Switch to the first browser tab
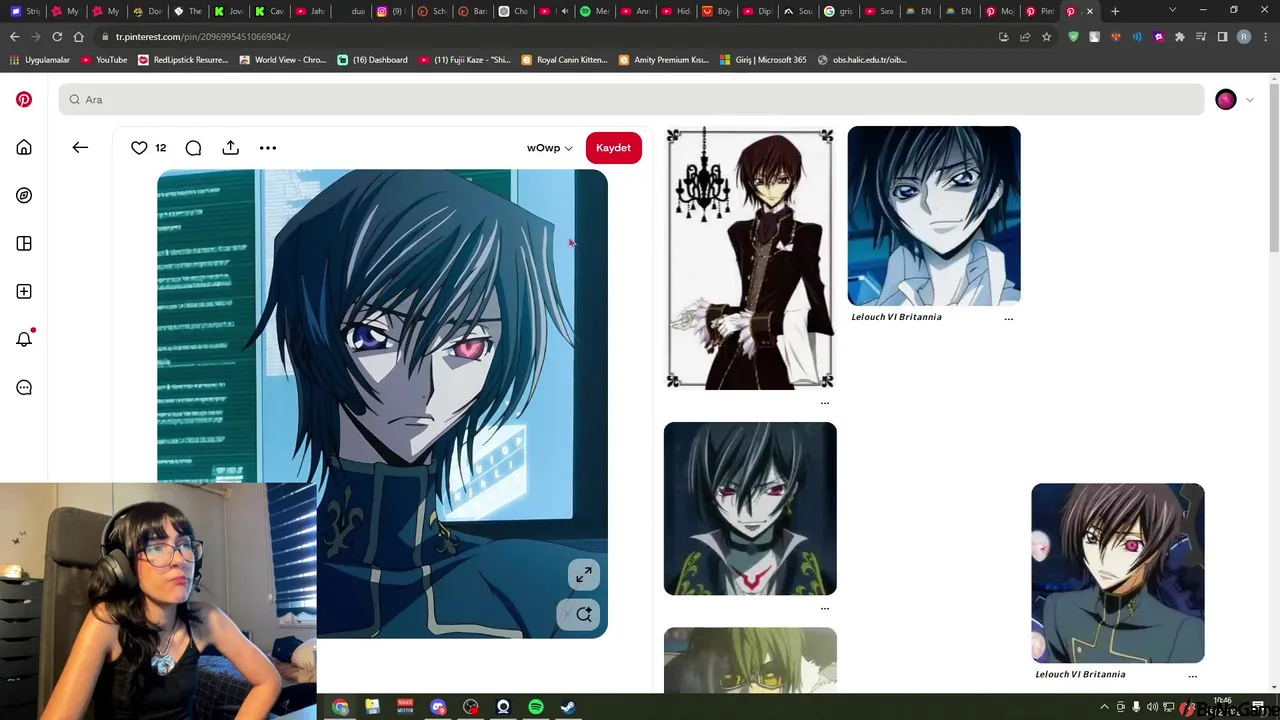Screen dimensions: 1280x720 coord(24,11)
